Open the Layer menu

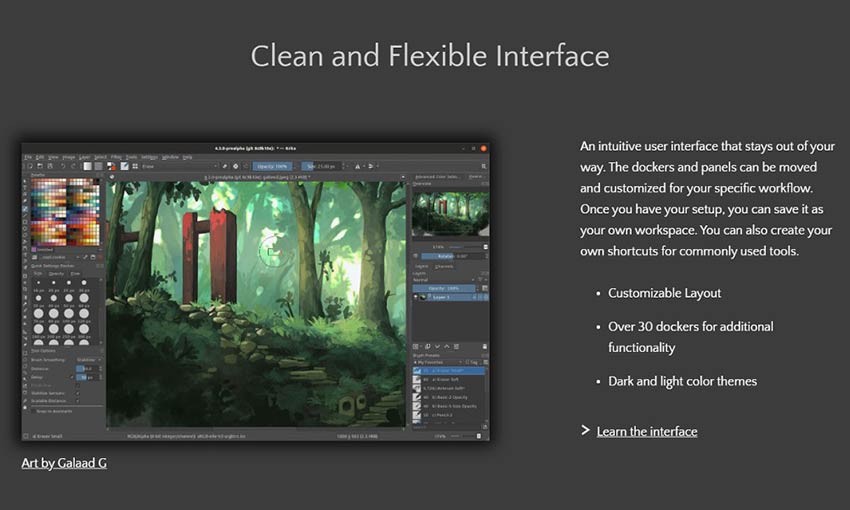tap(85, 157)
